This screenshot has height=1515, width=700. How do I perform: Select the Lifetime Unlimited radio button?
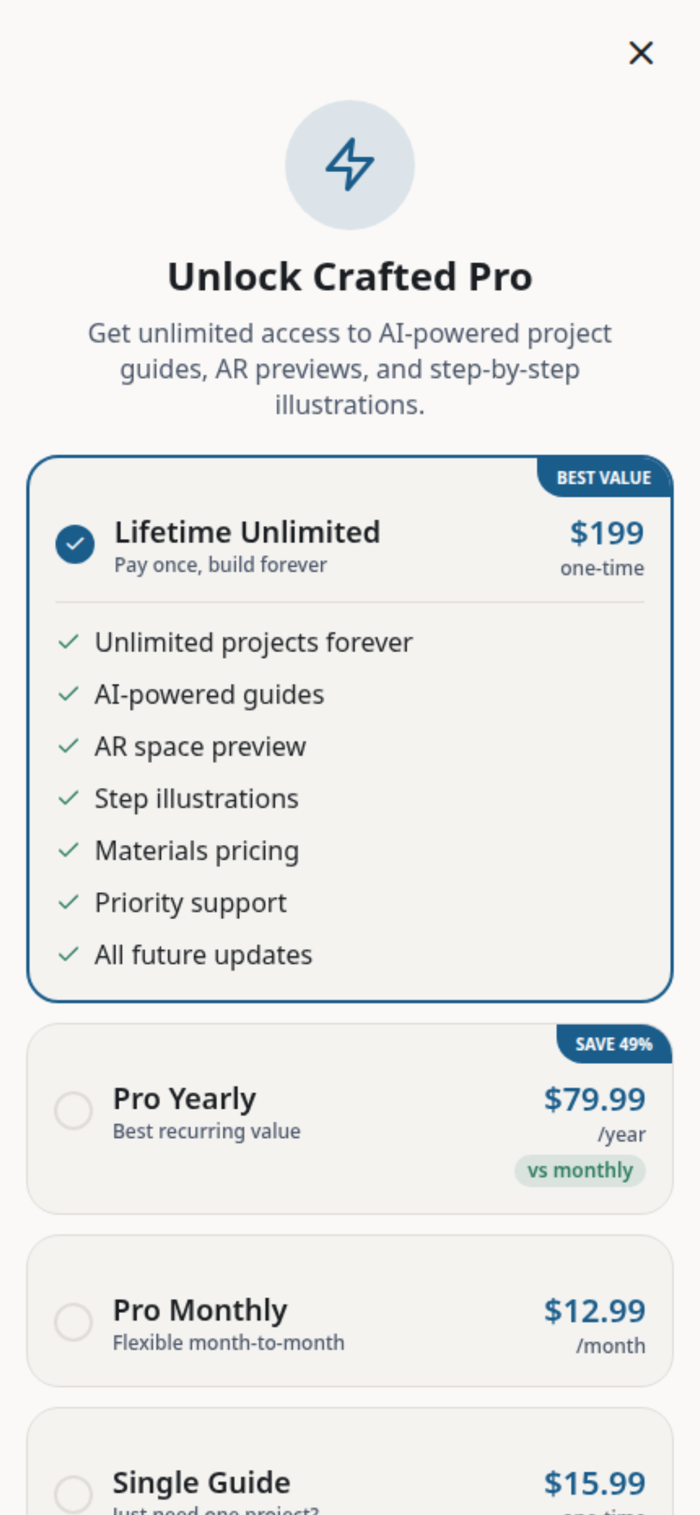[75, 545]
